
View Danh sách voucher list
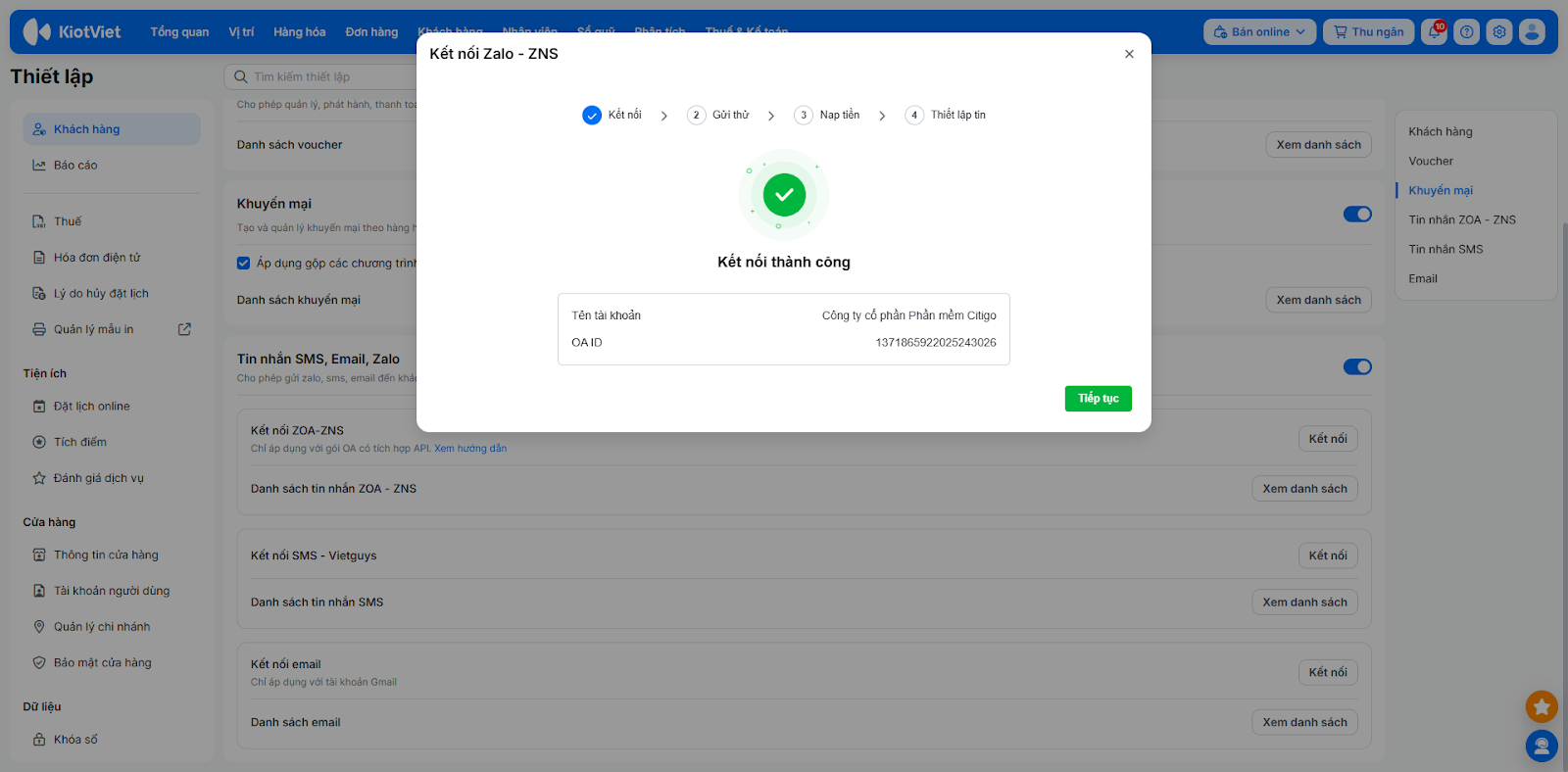click(x=1319, y=145)
